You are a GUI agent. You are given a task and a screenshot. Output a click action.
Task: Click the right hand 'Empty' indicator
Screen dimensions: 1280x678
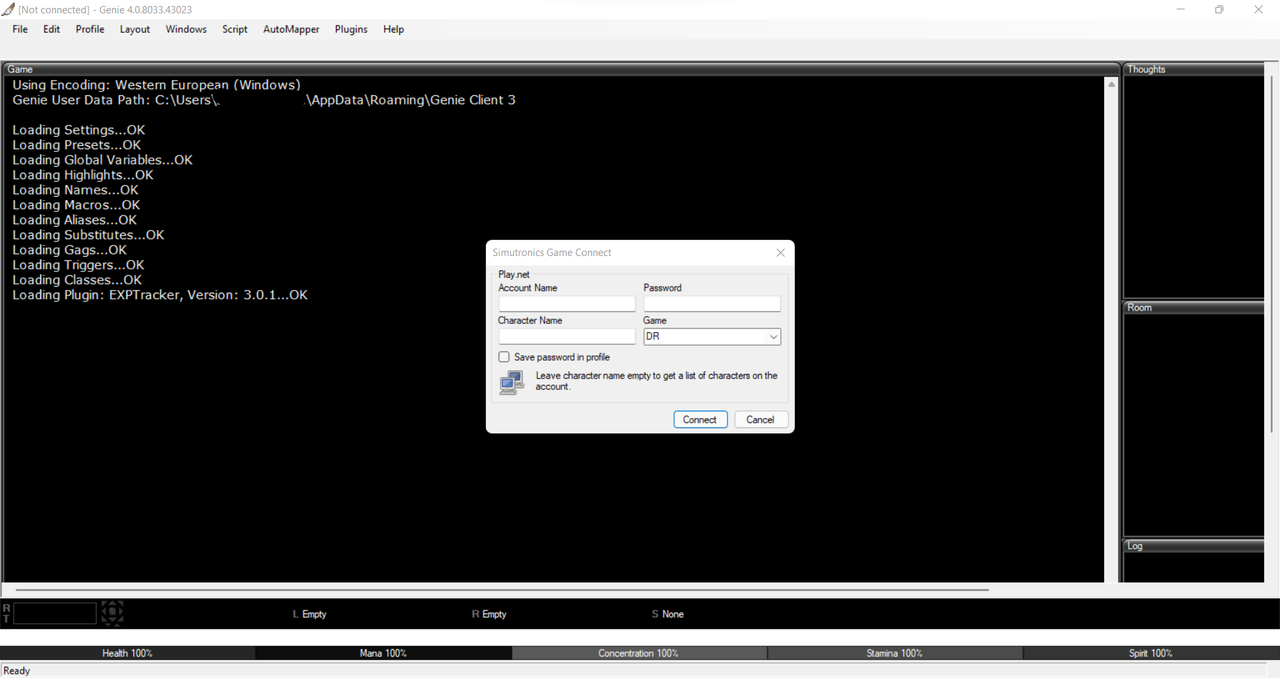494,614
